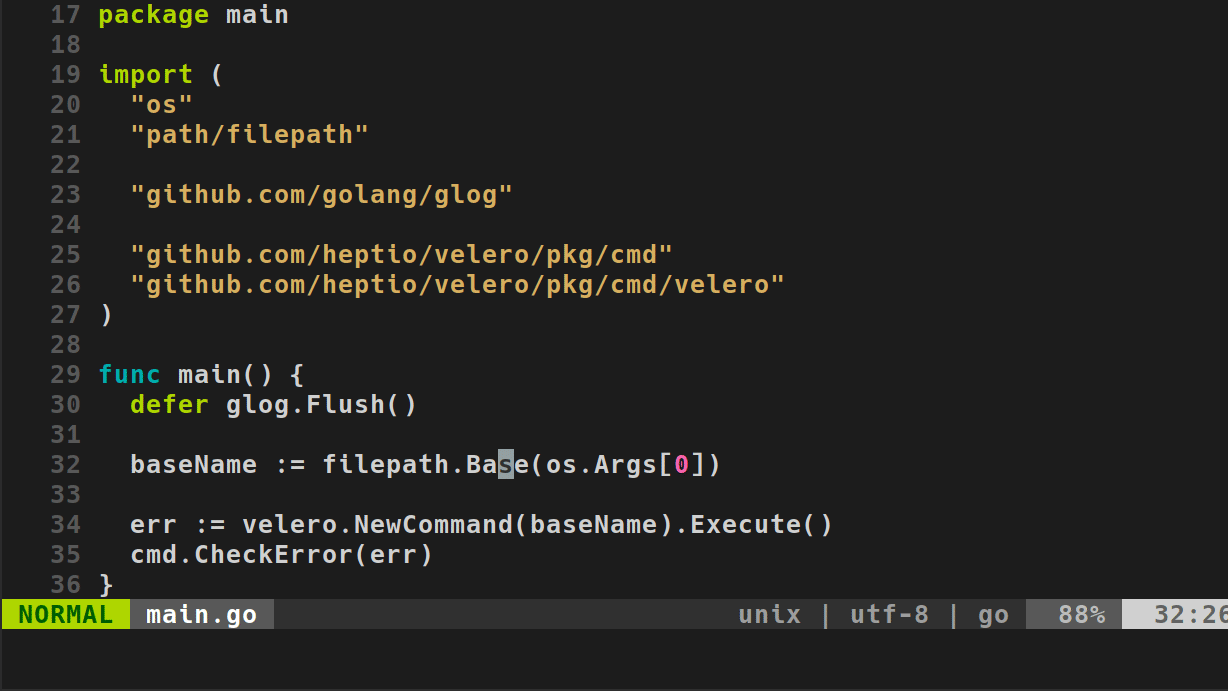Place cursor on the import keyword
Viewport: 1228px width, 691px height.
(x=145, y=75)
